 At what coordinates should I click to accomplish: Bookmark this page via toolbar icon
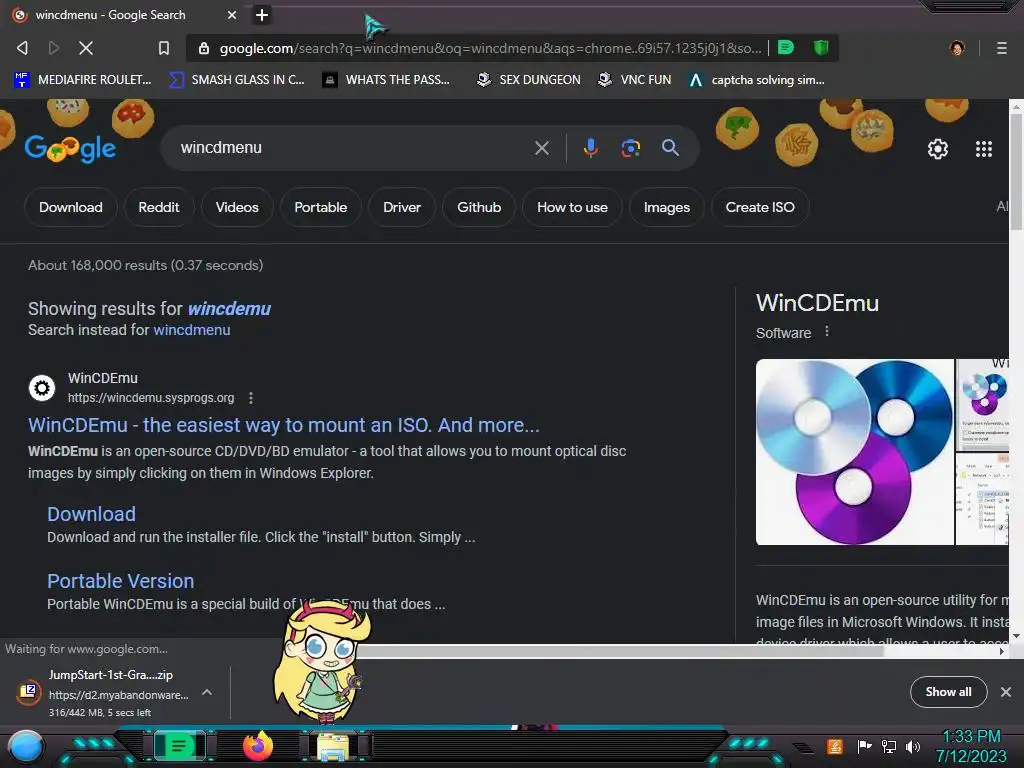pyautogui.click(x=164, y=48)
